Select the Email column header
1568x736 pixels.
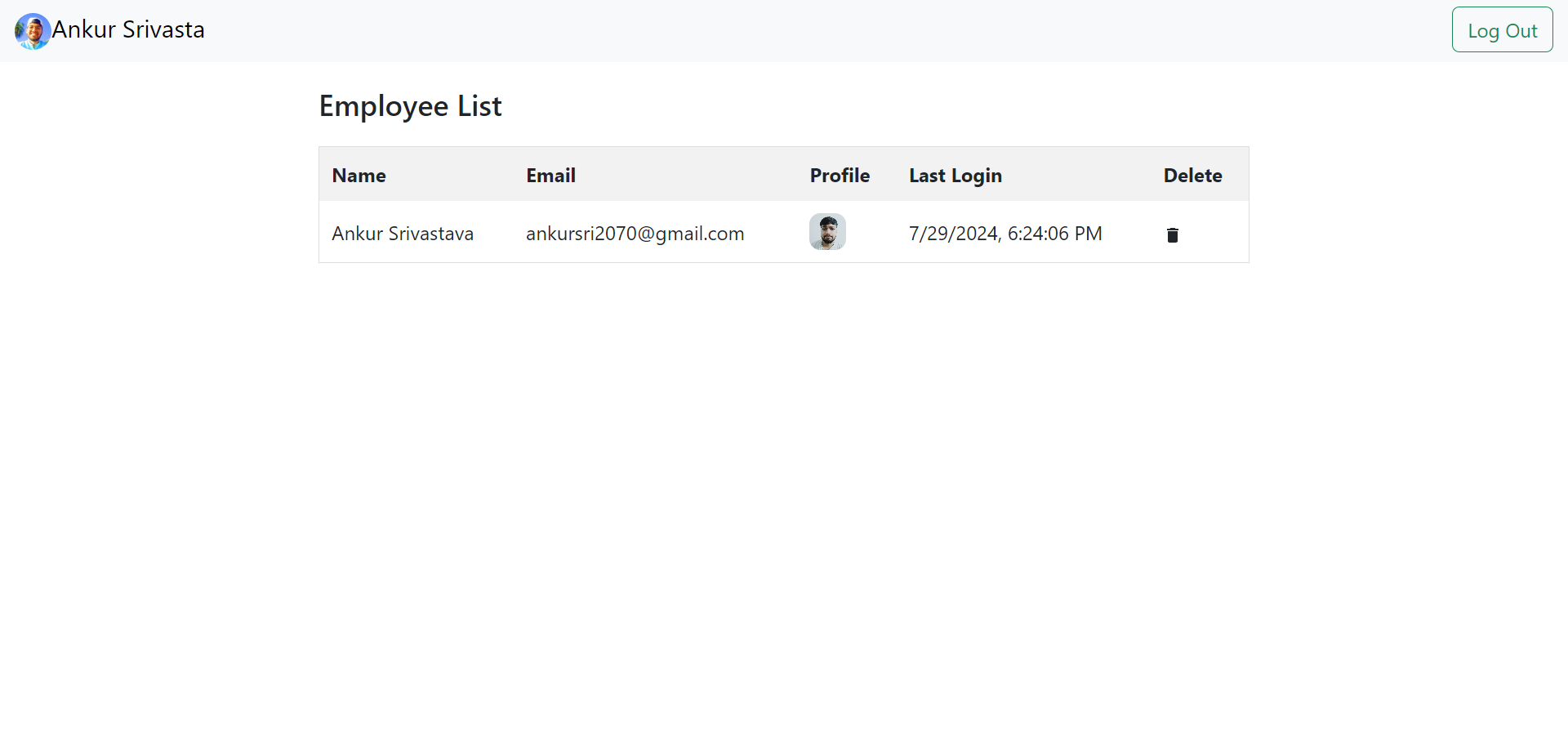coord(550,176)
